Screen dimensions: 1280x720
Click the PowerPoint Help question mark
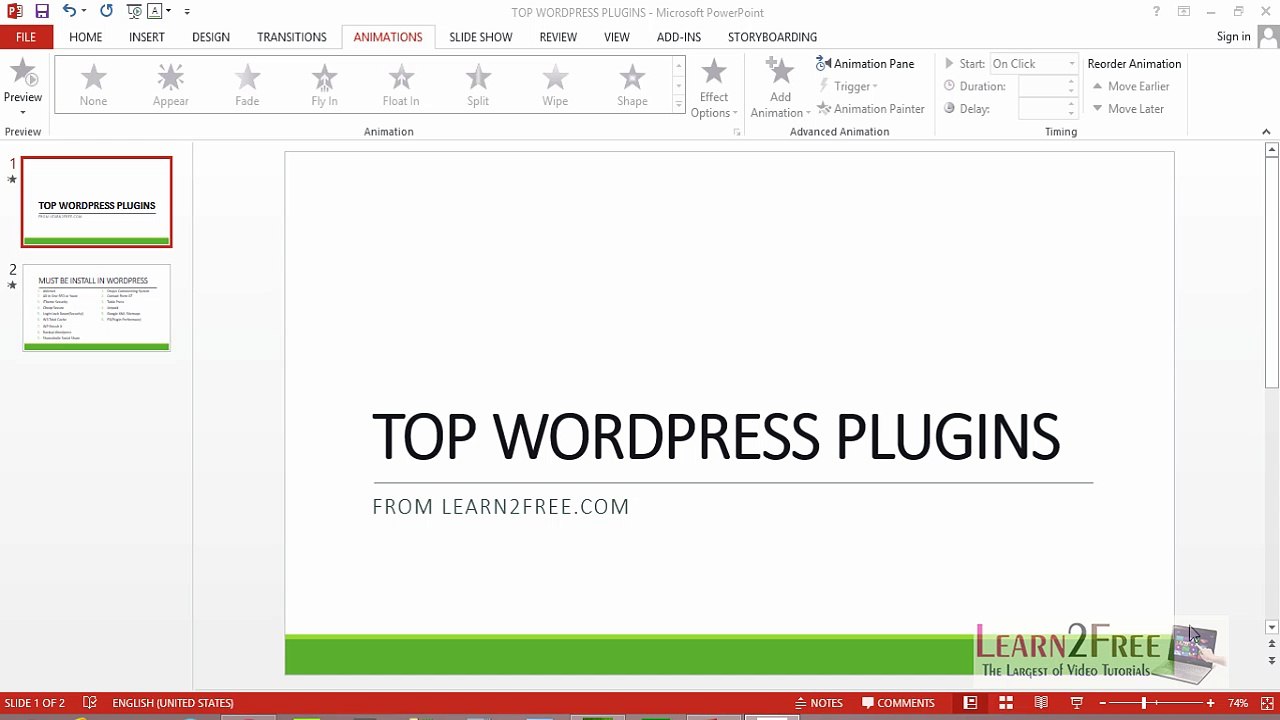pos(1157,12)
